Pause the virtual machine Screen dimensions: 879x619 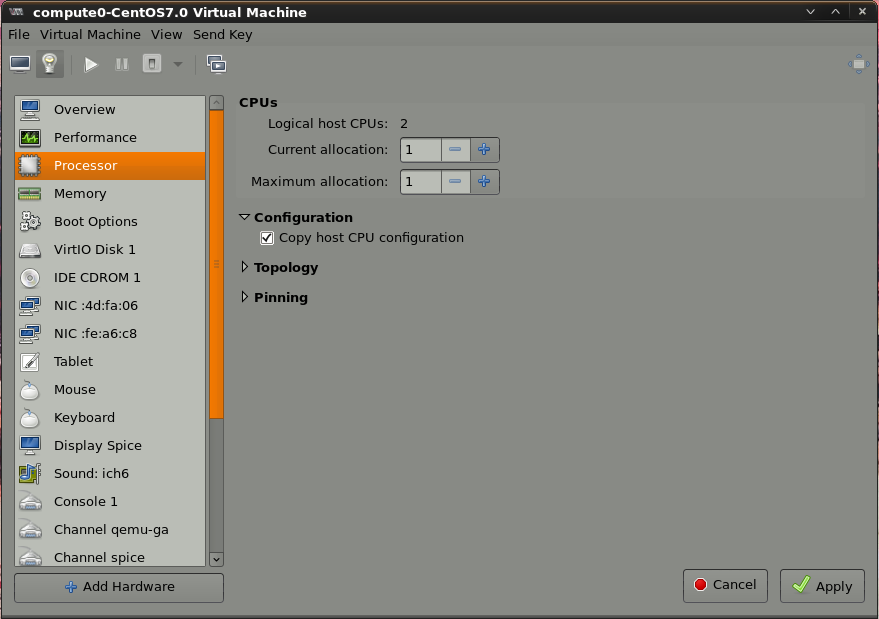(122, 64)
